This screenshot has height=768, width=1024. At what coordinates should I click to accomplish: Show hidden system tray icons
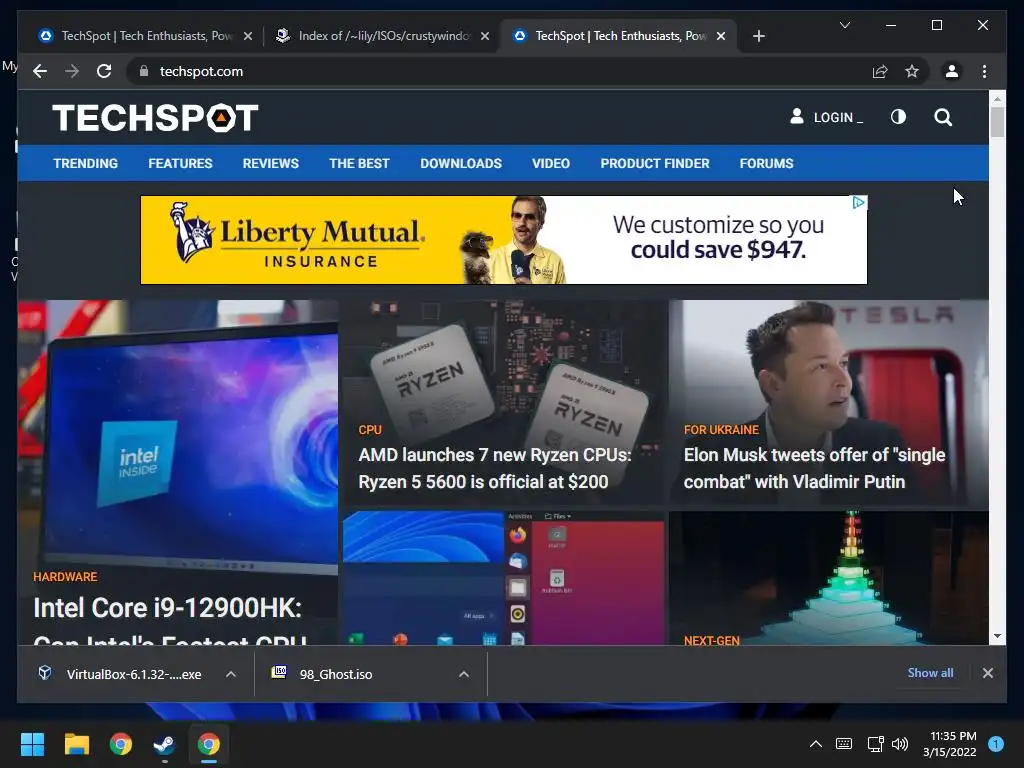coord(816,743)
